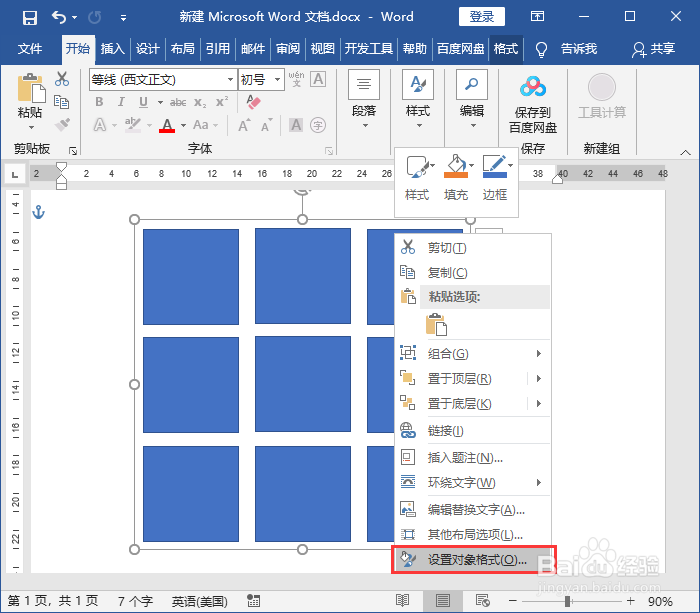Open the clipboard pane launcher

click(x=73, y=151)
